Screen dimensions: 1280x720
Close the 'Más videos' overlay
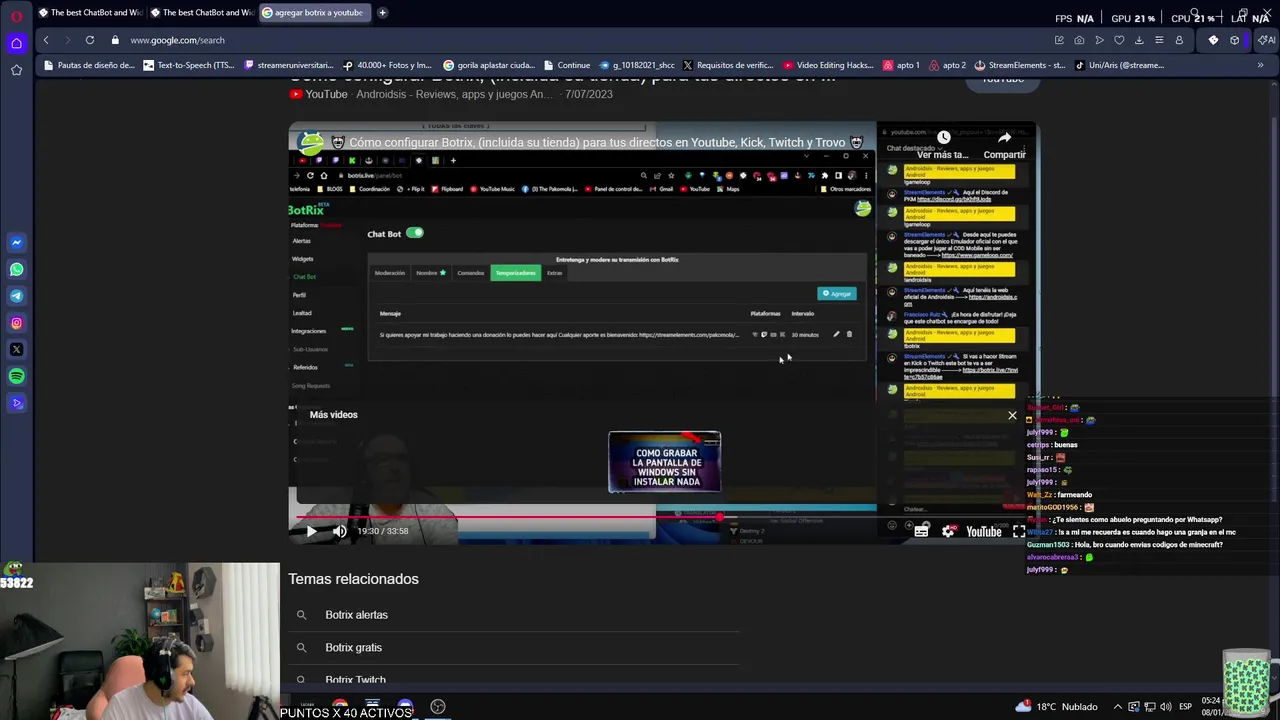[1012, 415]
